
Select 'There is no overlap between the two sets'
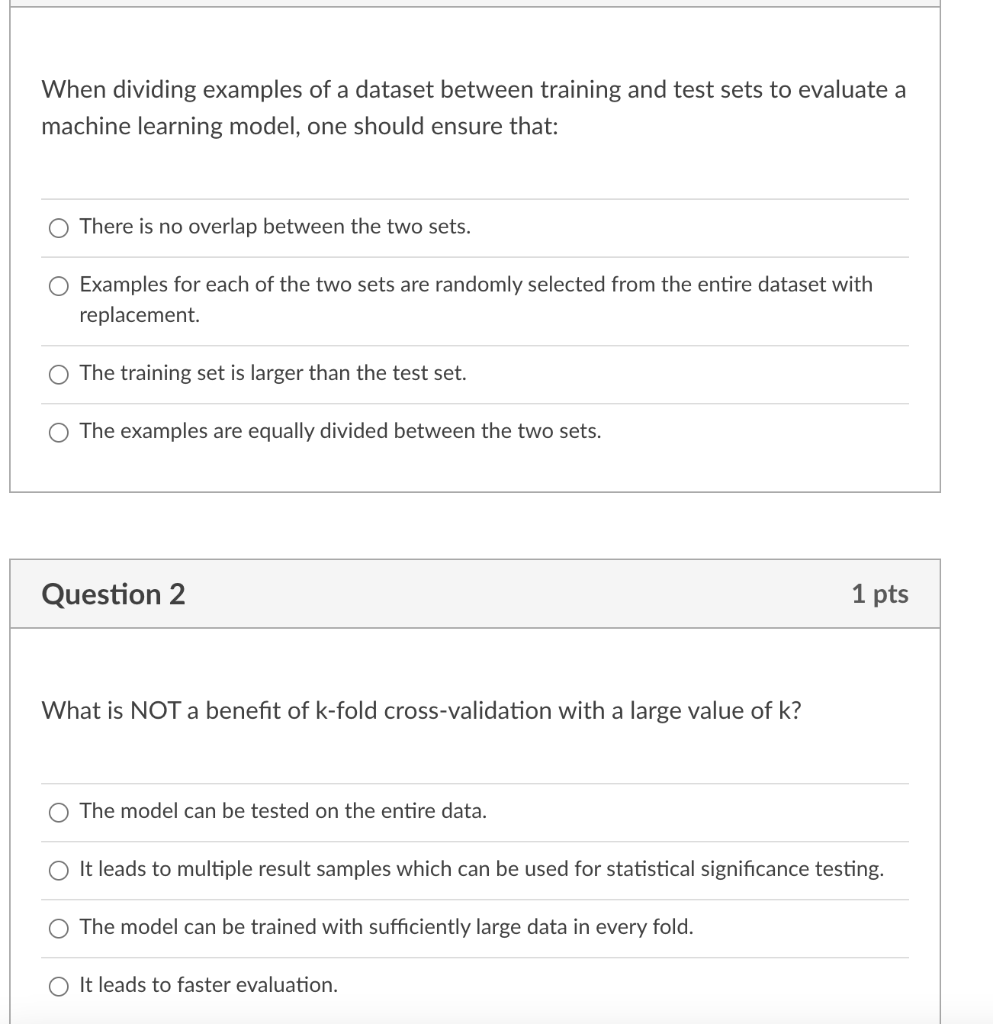[59, 227]
